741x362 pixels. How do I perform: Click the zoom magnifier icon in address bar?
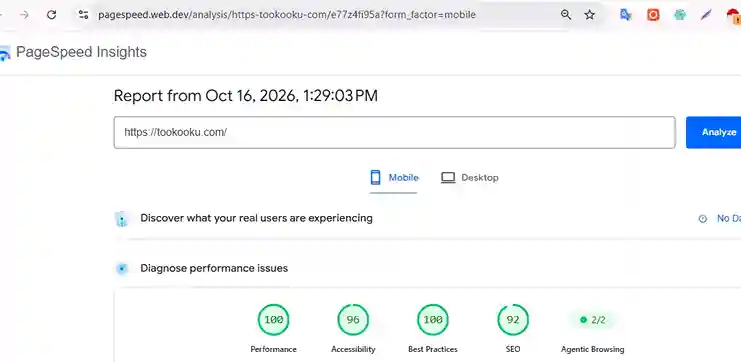tap(566, 15)
